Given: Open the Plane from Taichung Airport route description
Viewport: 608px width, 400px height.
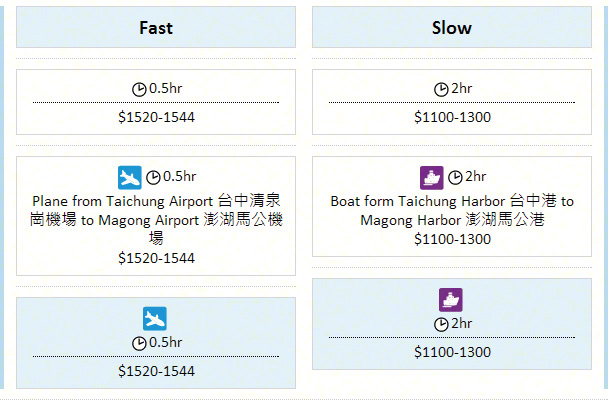Looking at the screenshot, I should [156, 219].
